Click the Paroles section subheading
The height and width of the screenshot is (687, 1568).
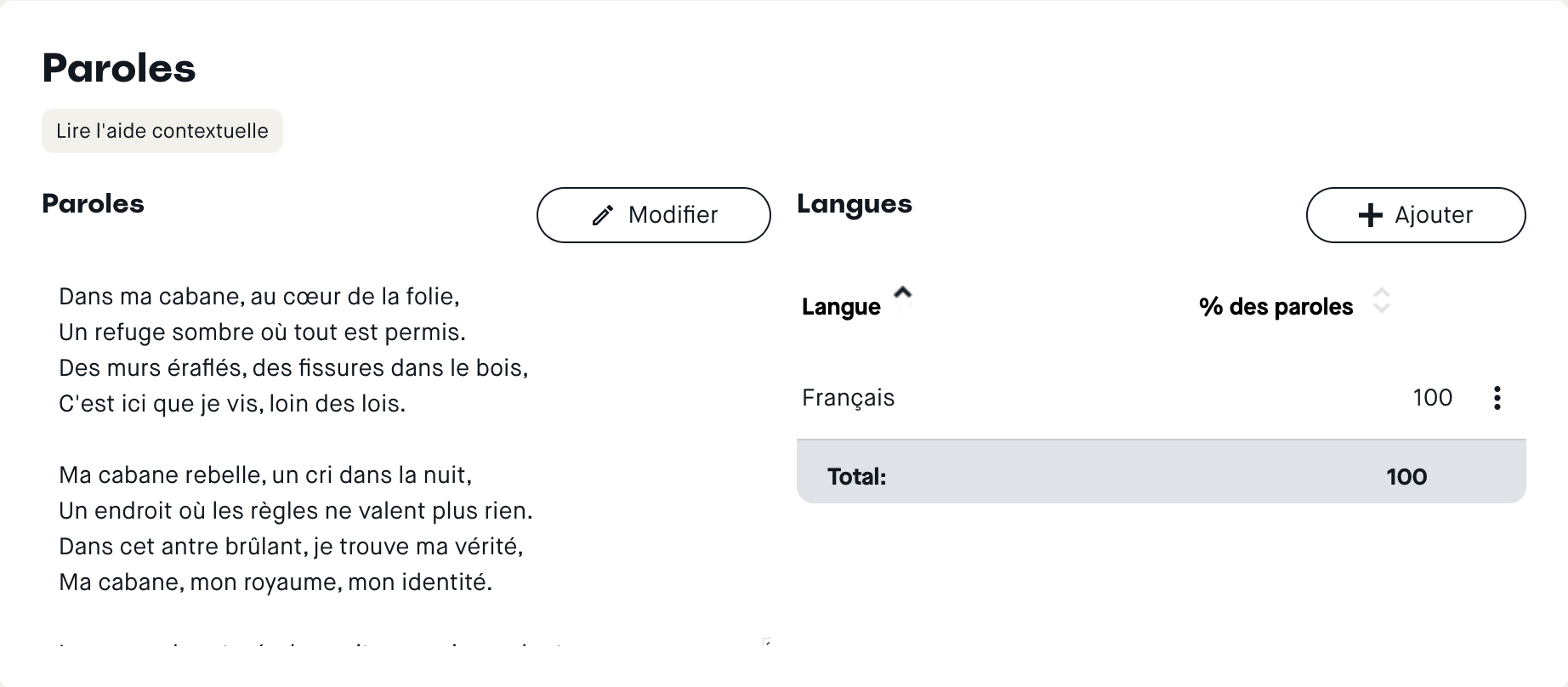[93, 204]
